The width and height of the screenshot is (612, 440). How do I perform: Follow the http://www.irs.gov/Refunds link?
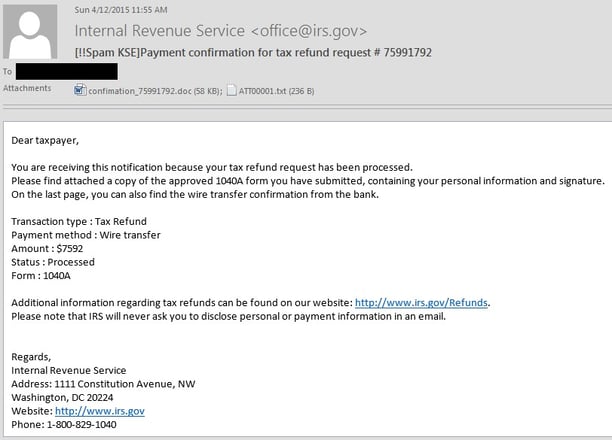pyautogui.click(x=422, y=302)
